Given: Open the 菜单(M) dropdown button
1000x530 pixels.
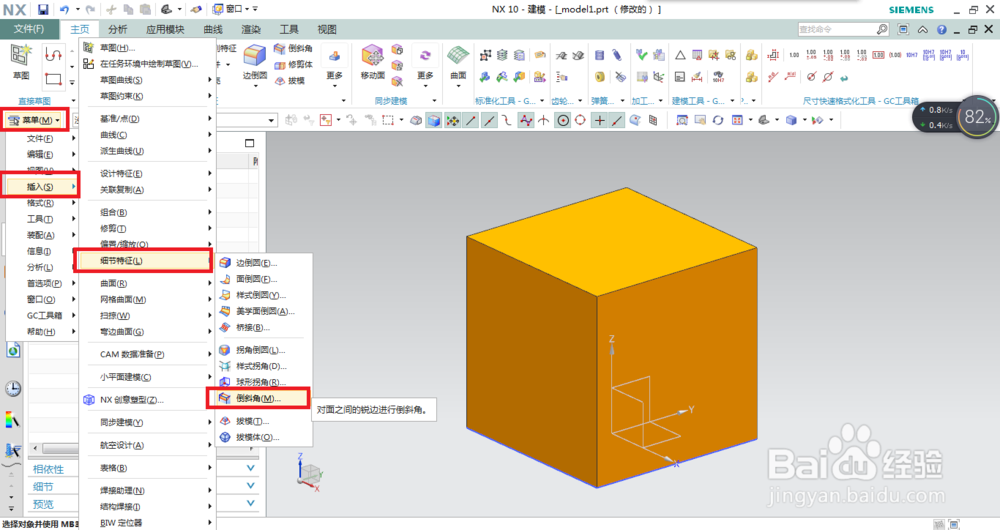Looking at the screenshot, I should 34,120.
